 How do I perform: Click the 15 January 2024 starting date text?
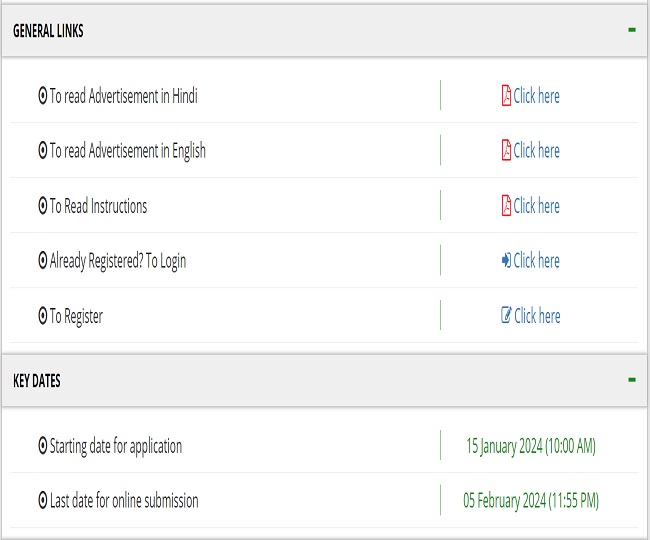click(530, 446)
